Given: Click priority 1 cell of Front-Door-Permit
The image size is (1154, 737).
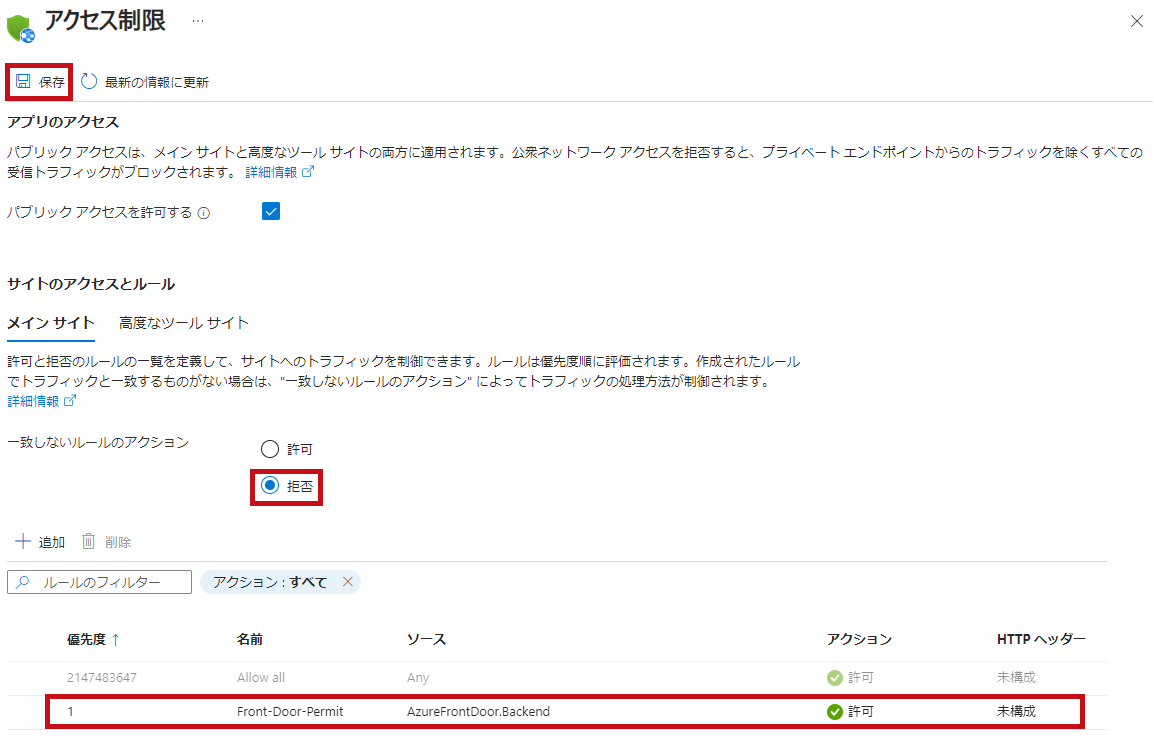Looking at the screenshot, I should click(71, 711).
